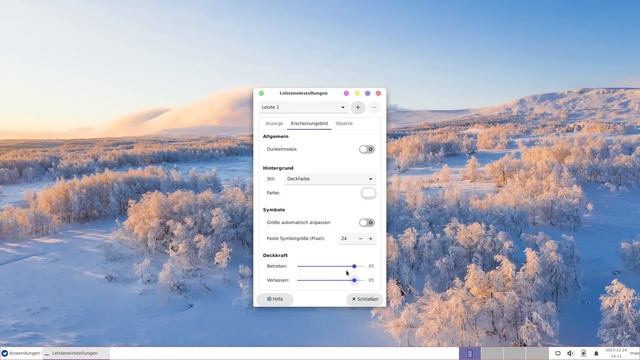Select the Leisteneinstellungen taskbar window button
The image size is (640, 360).
click(76, 353)
